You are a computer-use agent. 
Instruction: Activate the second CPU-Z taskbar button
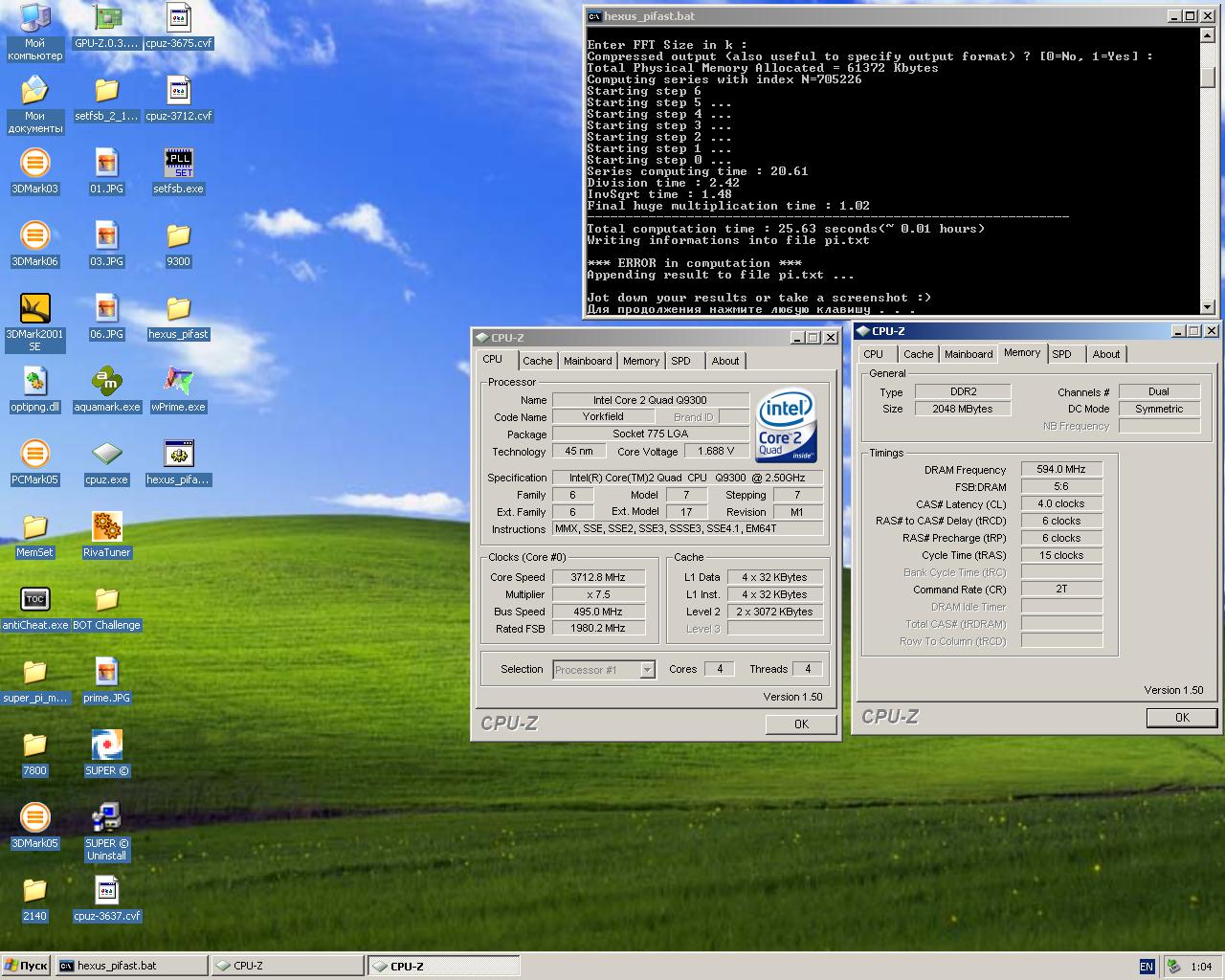[x=443, y=966]
